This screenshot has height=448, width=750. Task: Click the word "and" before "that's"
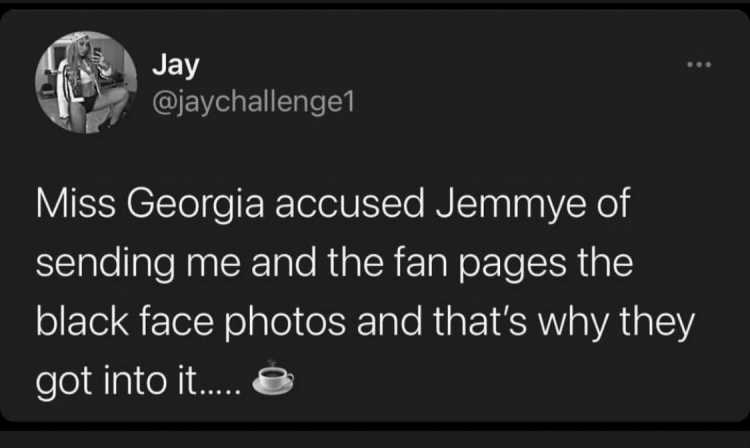click(x=389, y=321)
